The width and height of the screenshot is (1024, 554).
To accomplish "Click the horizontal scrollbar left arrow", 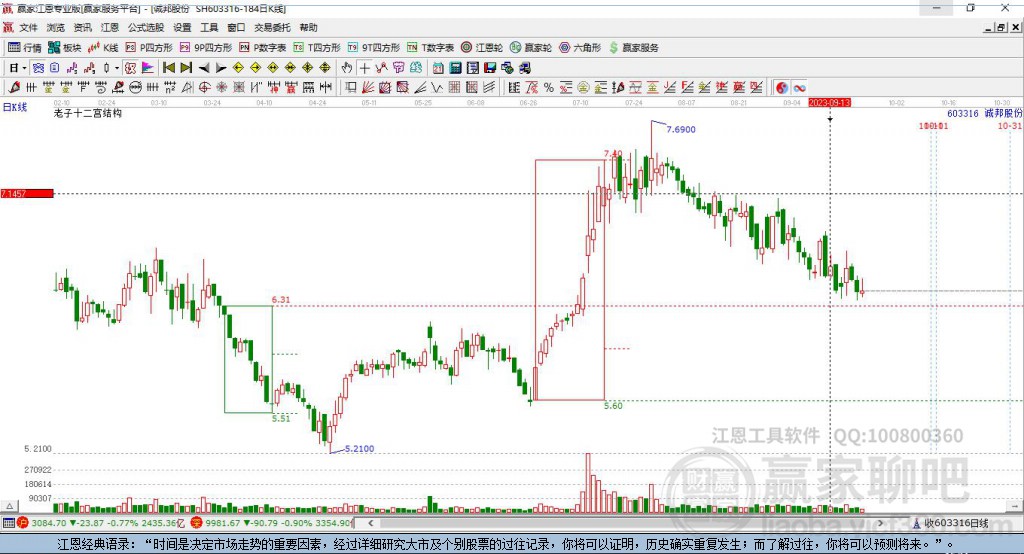I will (370, 523).
